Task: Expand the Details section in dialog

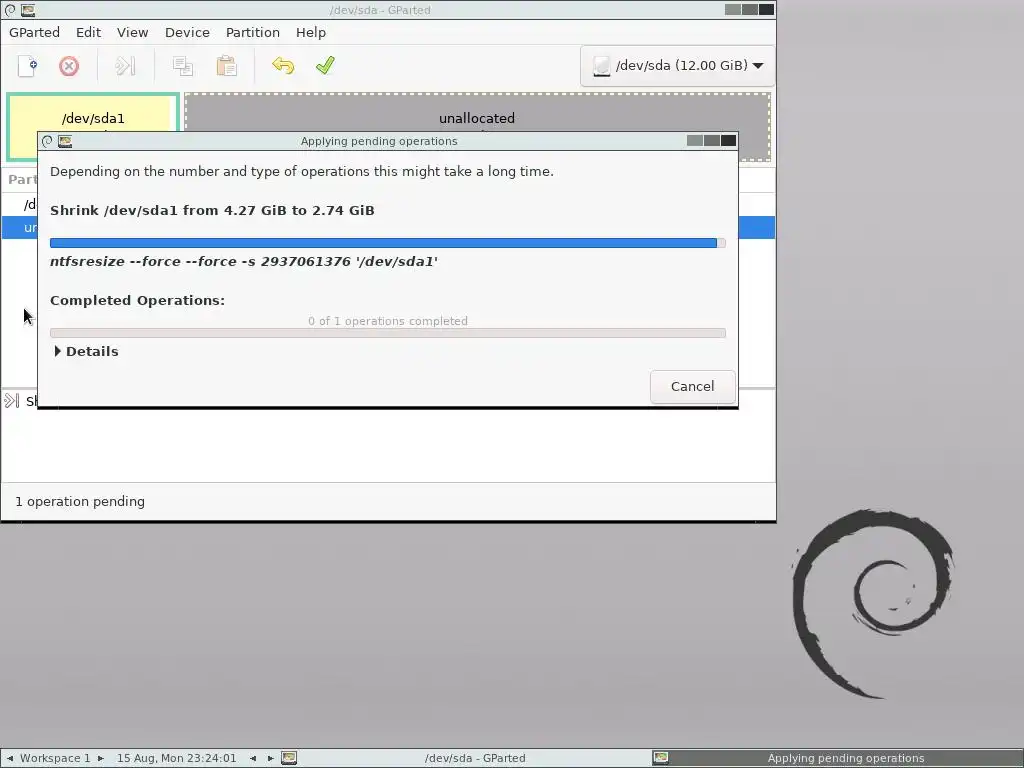Action: coord(85,351)
